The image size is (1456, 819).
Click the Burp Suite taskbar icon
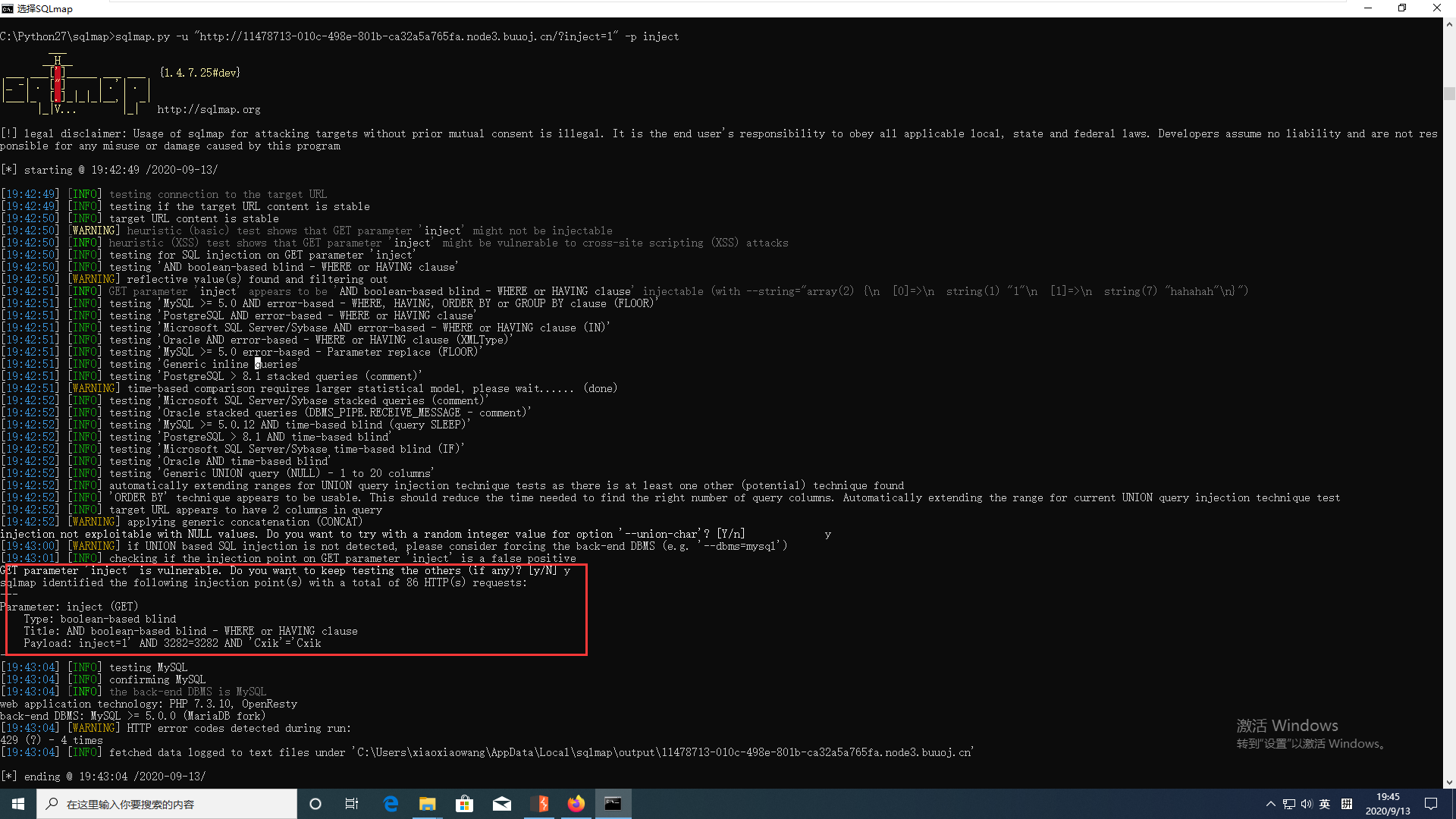[540, 804]
